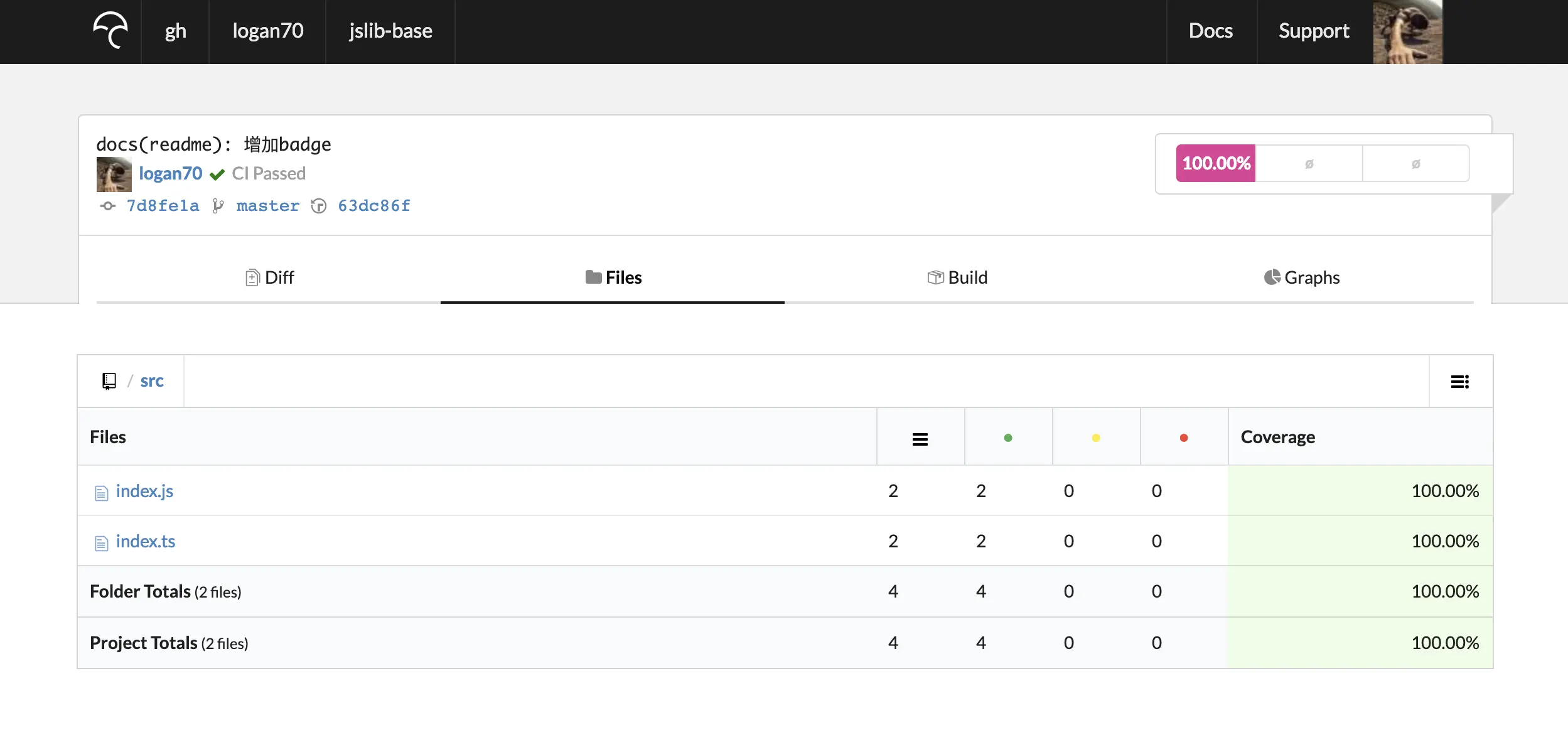Open the Docs menu item
Screen dimensions: 1568x752
point(1210,31)
